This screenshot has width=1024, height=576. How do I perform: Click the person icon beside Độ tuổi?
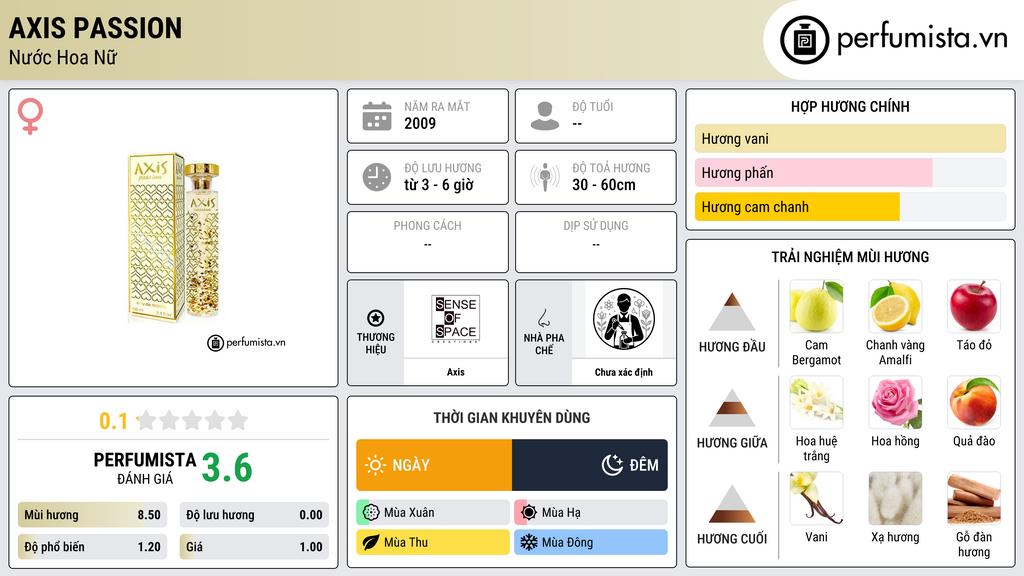coord(545,116)
